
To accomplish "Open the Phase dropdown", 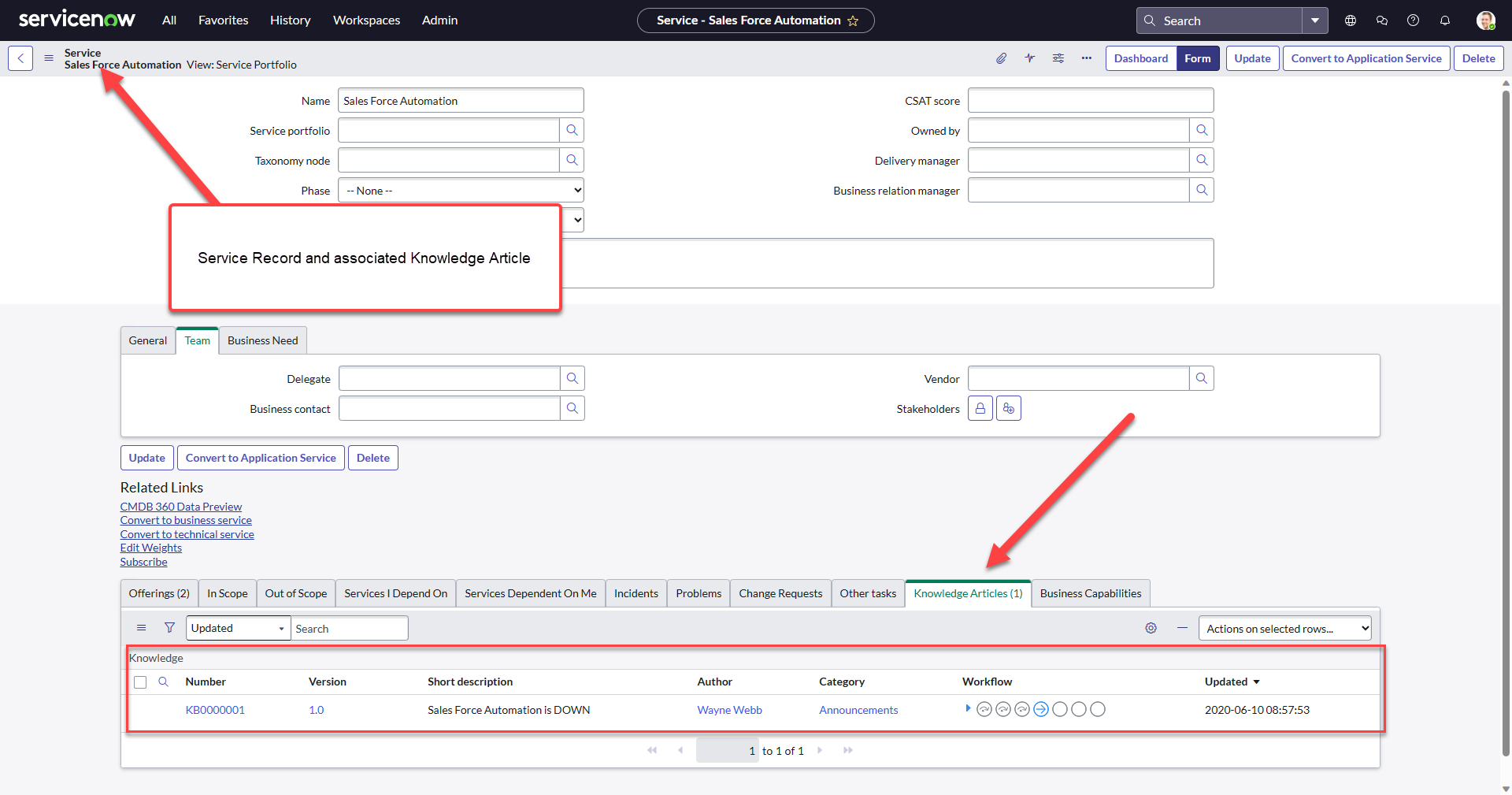I will tap(460, 190).
